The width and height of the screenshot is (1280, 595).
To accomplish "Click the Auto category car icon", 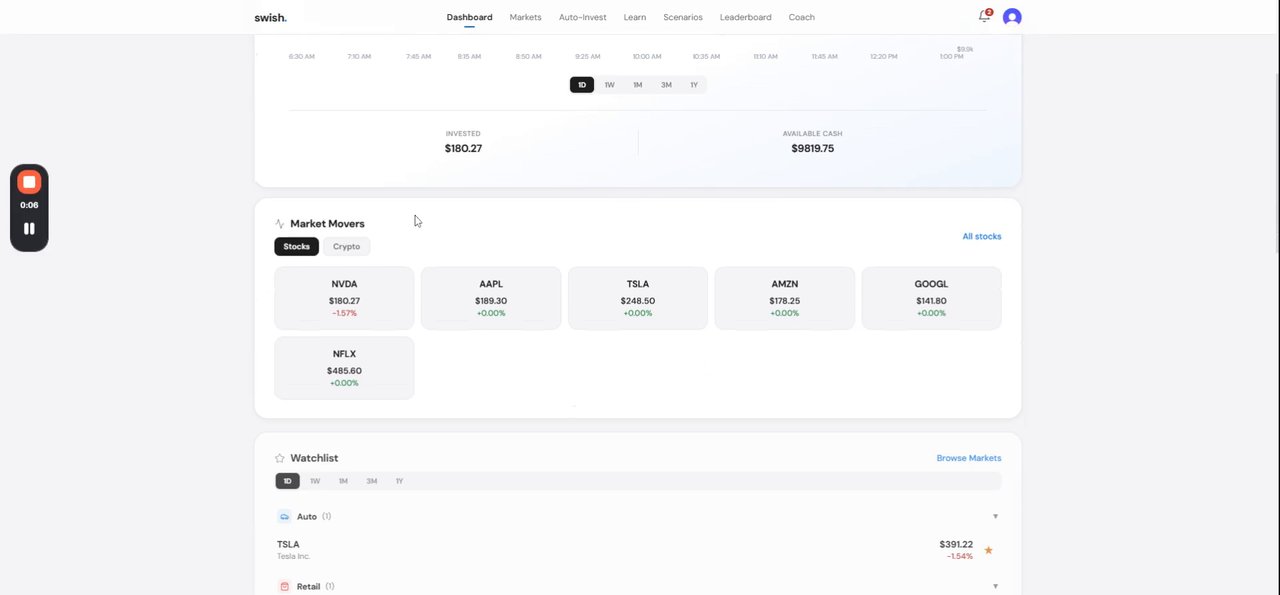I will tap(284, 517).
